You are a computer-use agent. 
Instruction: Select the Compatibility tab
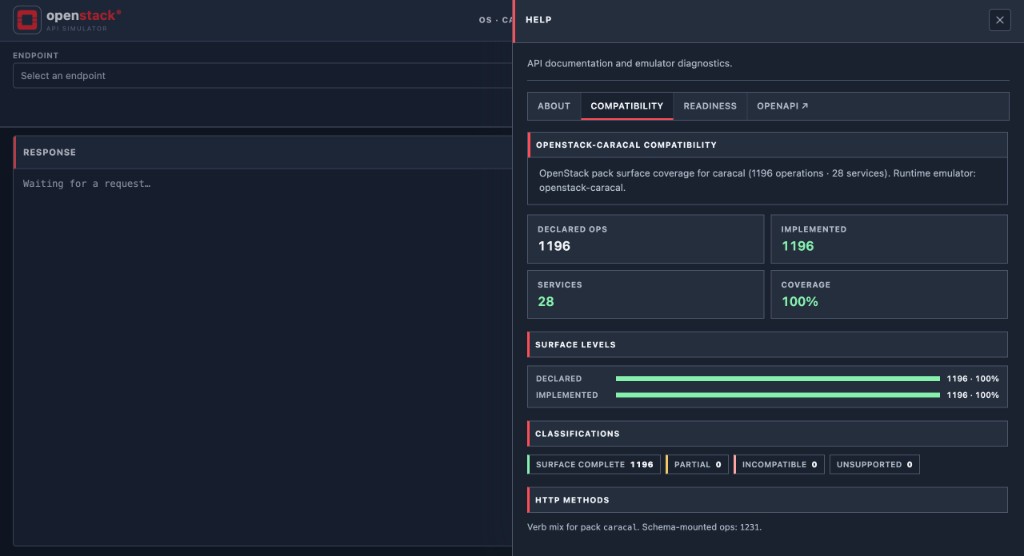point(627,106)
